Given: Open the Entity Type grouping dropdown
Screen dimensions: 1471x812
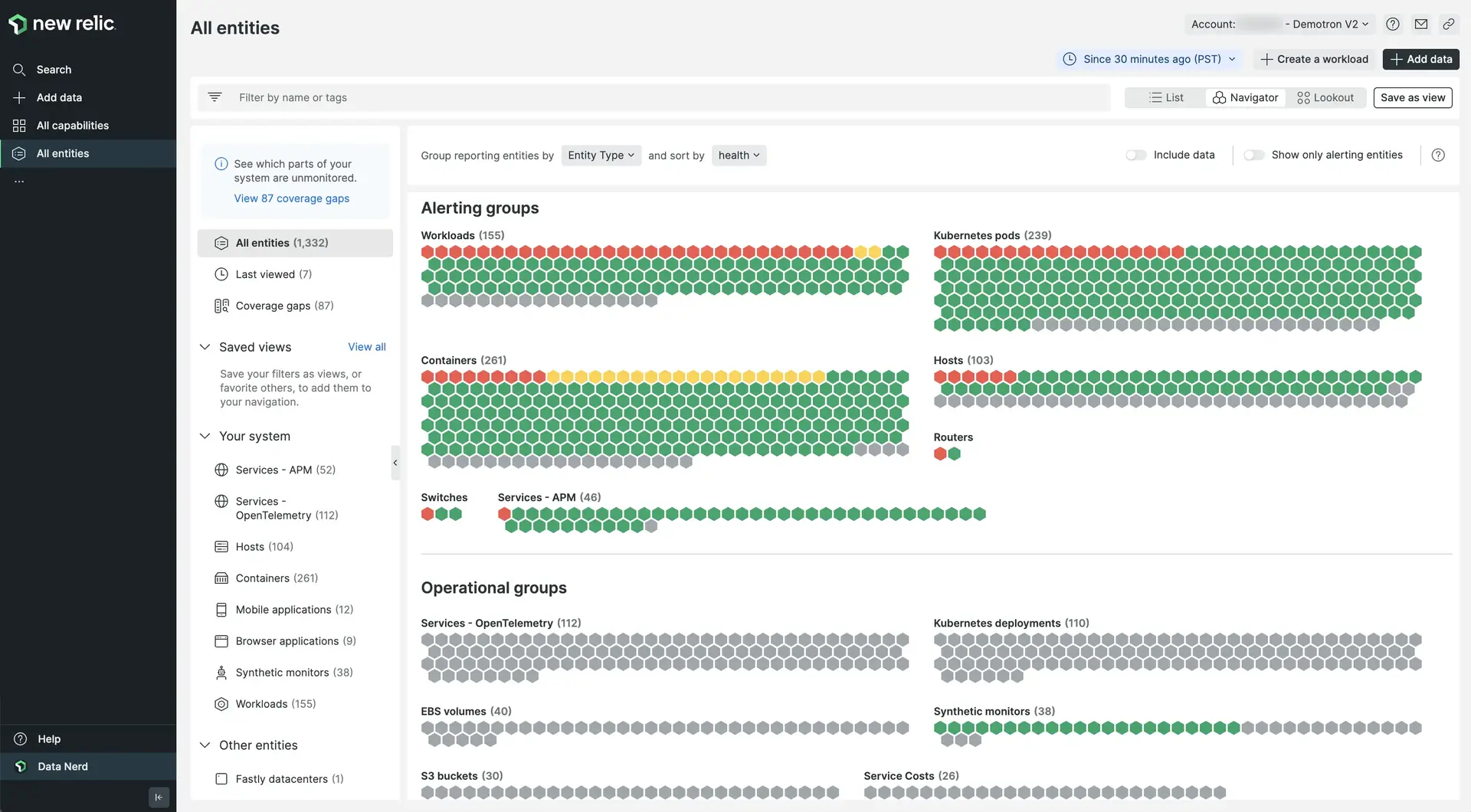Looking at the screenshot, I should click(x=601, y=156).
